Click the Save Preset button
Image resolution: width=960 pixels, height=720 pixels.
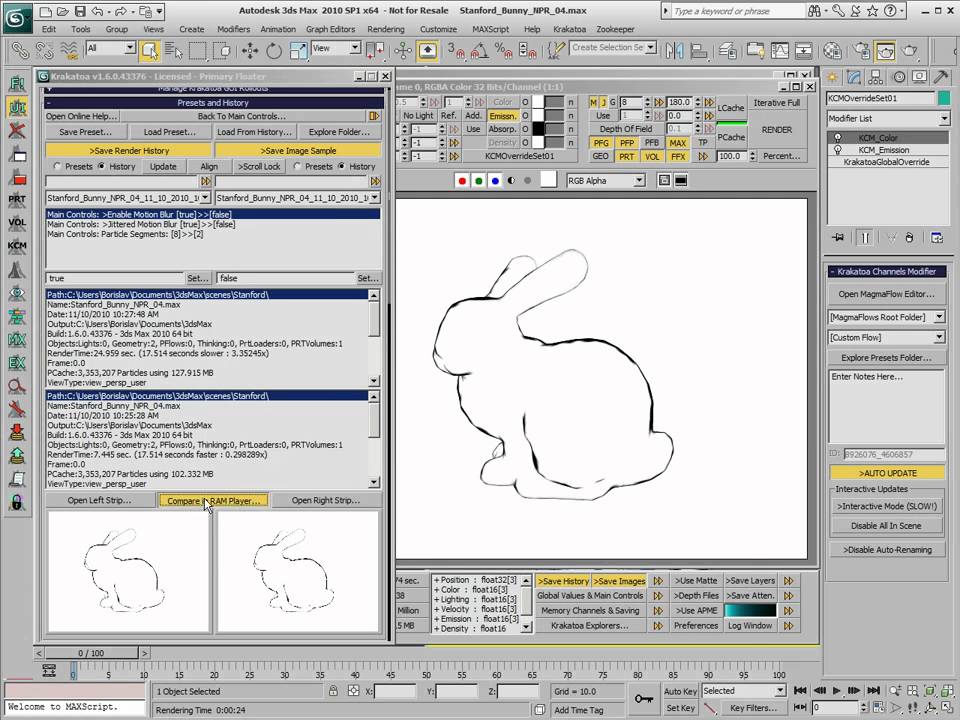(86, 132)
